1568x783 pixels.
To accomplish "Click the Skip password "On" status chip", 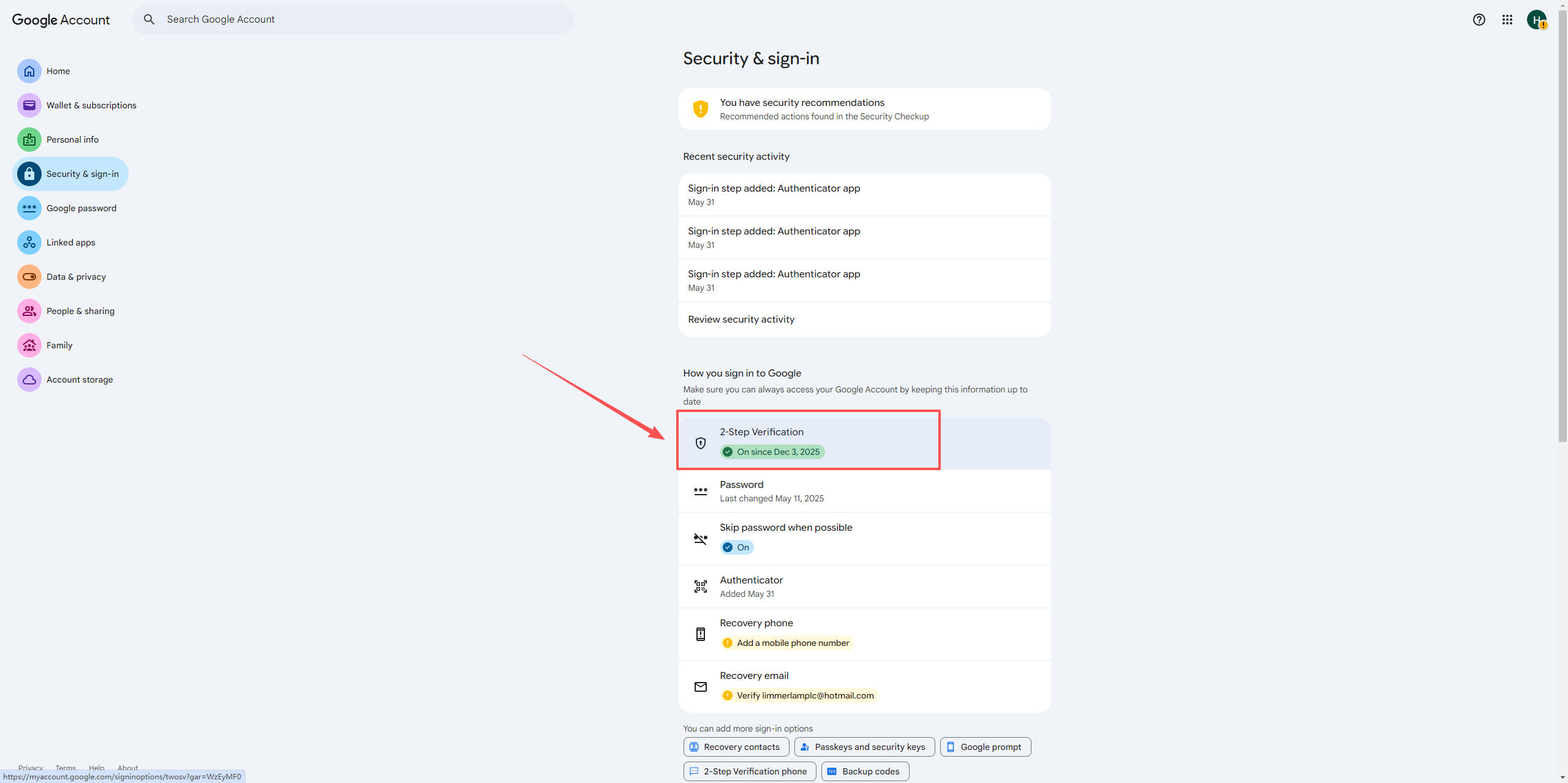I will pyautogui.click(x=737, y=547).
